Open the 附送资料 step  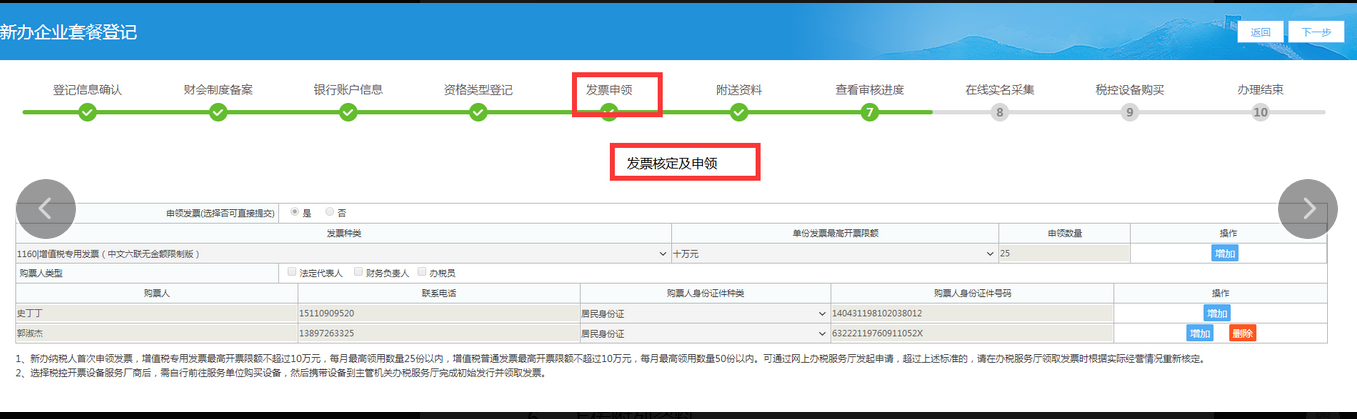click(x=739, y=89)
